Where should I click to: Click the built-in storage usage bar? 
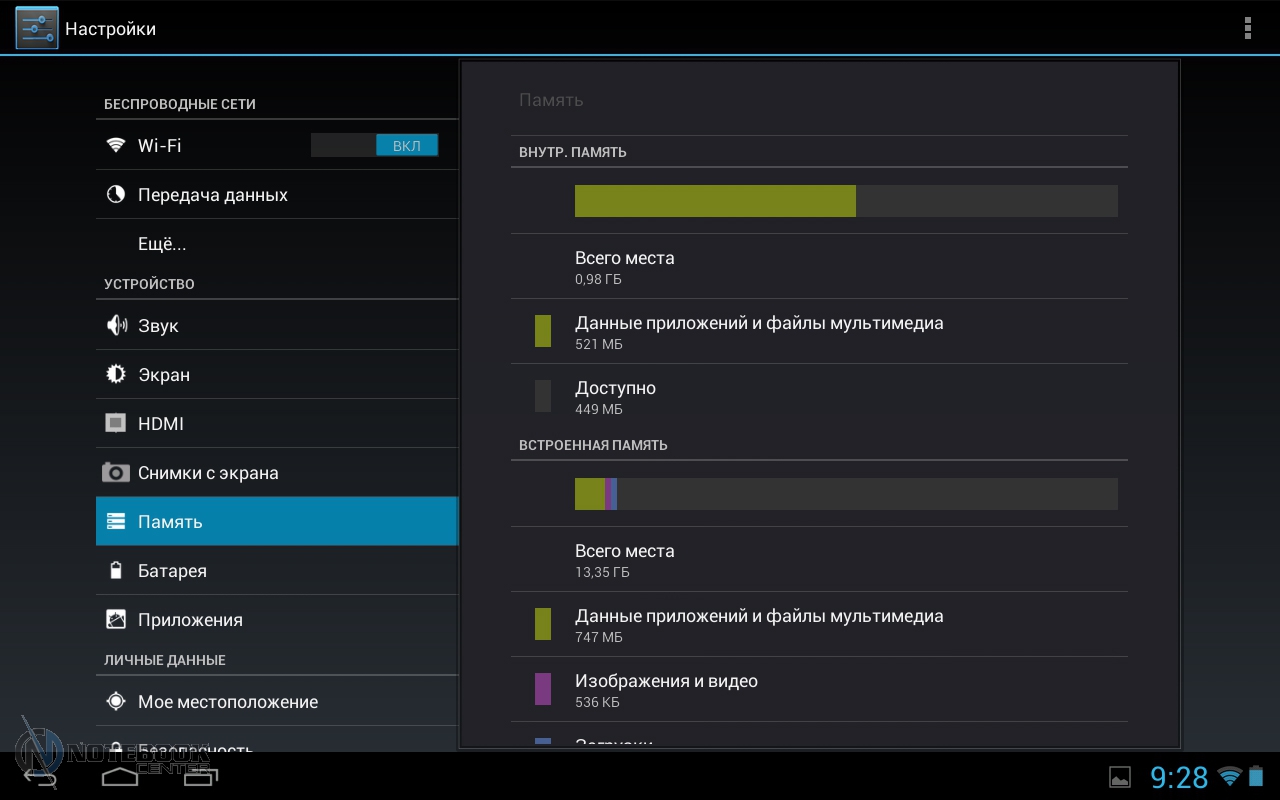845,494
